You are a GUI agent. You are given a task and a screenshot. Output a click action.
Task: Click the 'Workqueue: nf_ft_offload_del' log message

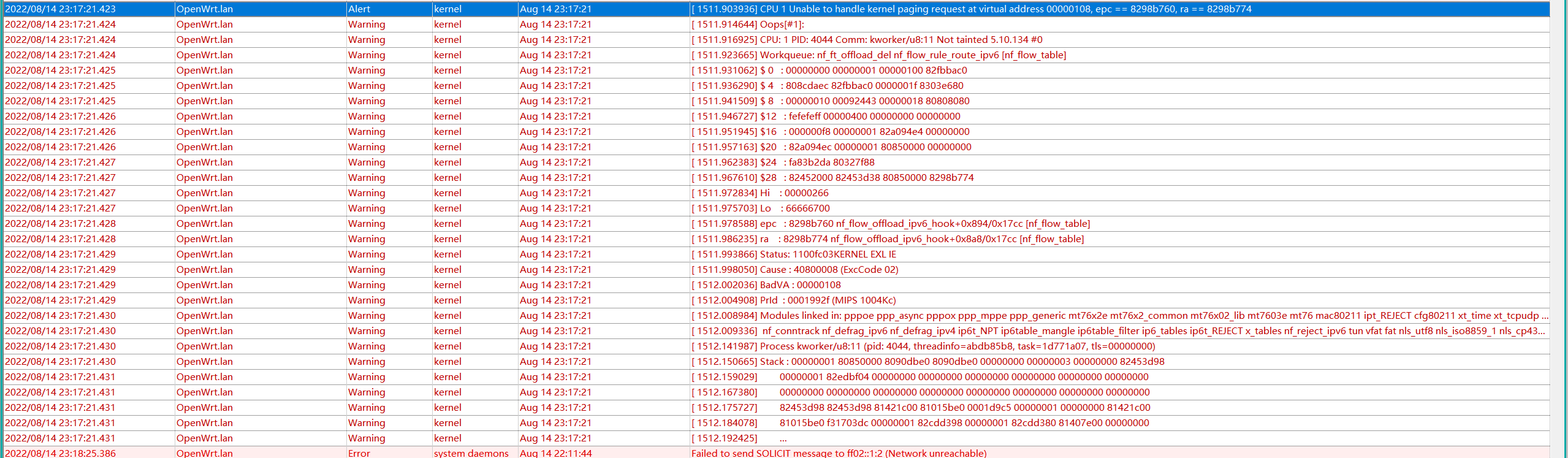click(x=879, y=55)
